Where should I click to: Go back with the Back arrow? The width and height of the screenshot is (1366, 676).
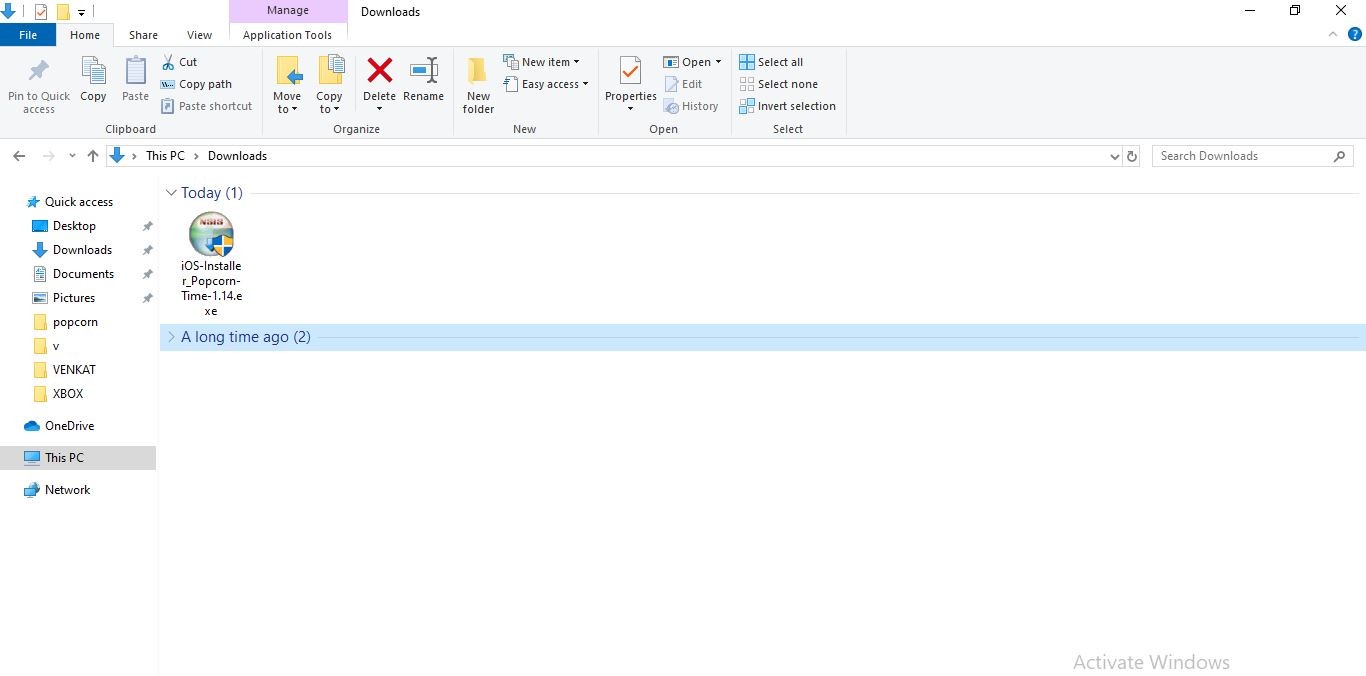pos(19,156)
